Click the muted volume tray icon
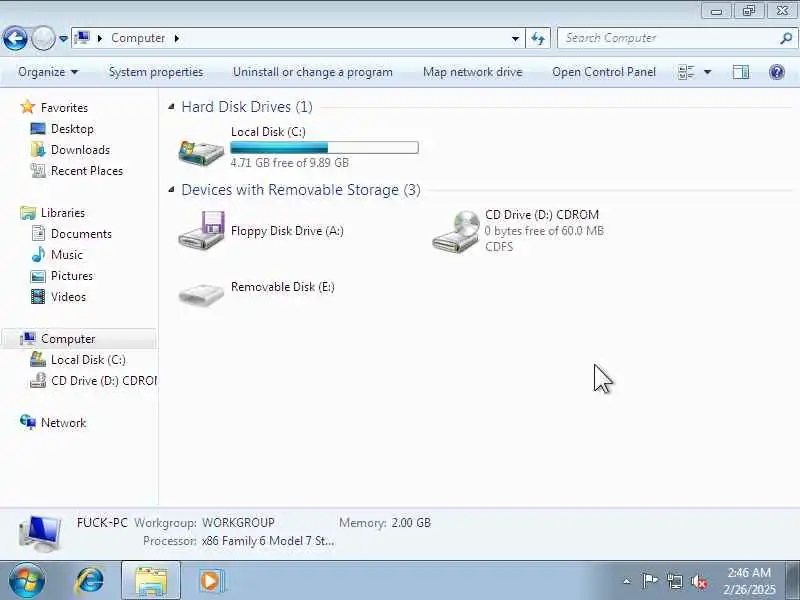 pyautogui.click(x=698, y=582)
